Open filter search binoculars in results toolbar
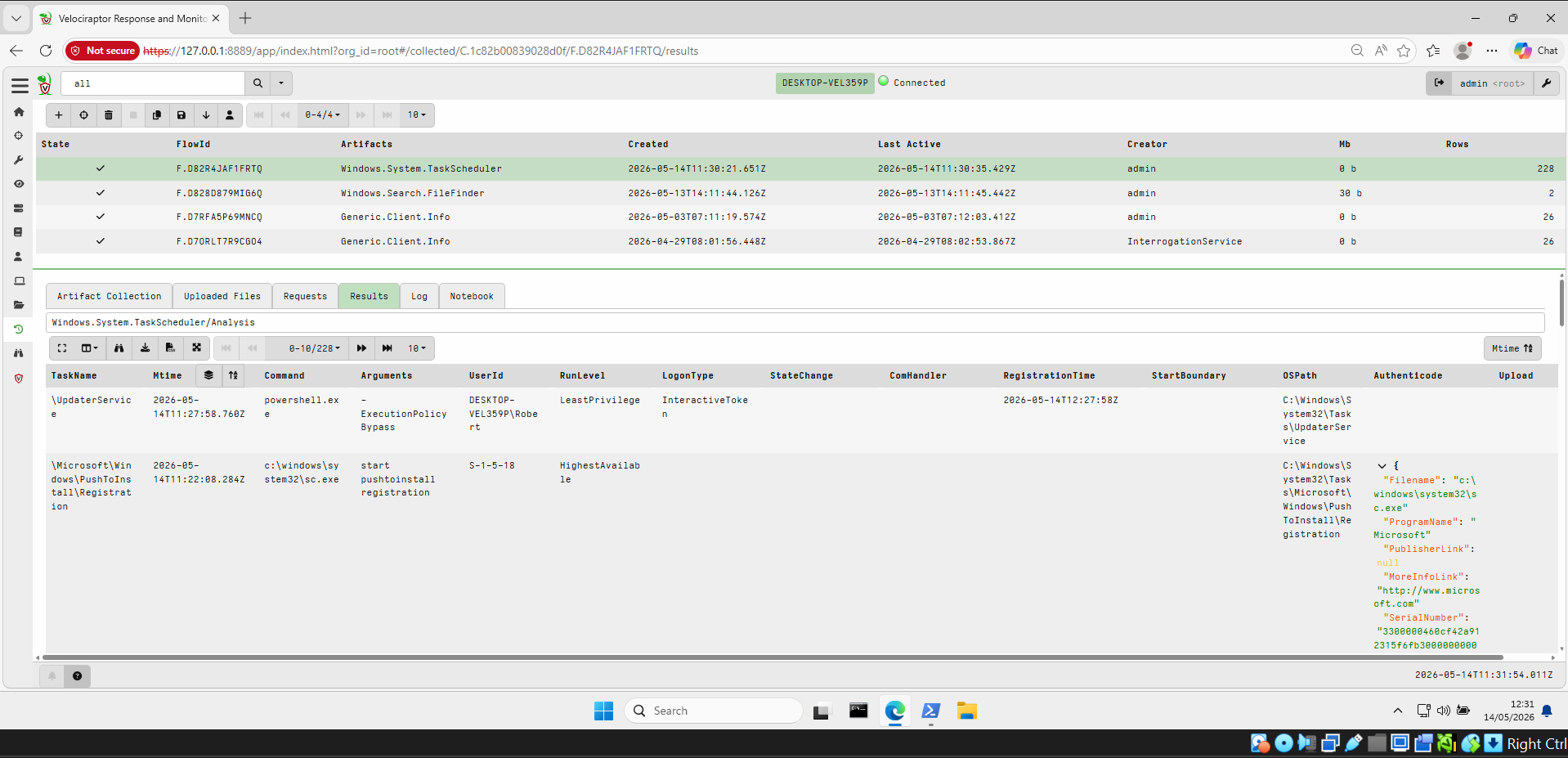The image size is (1568, 758). pyautogui.click(x=119, y=348)
